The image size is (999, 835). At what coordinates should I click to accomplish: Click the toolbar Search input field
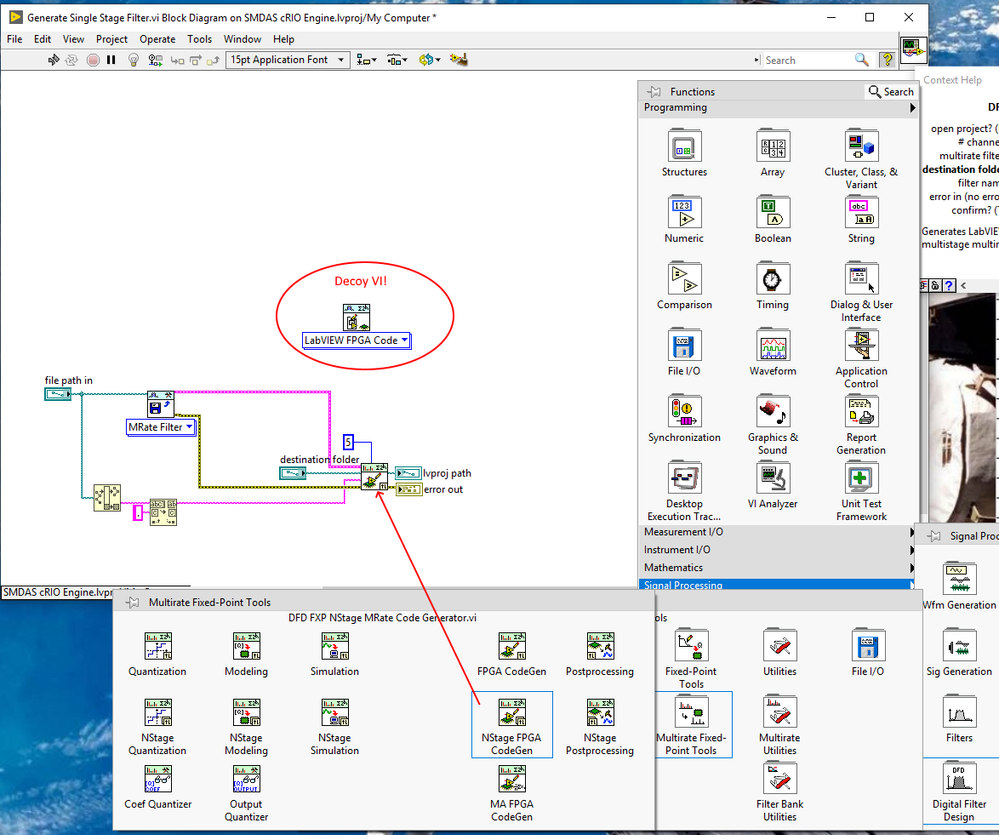806,60
